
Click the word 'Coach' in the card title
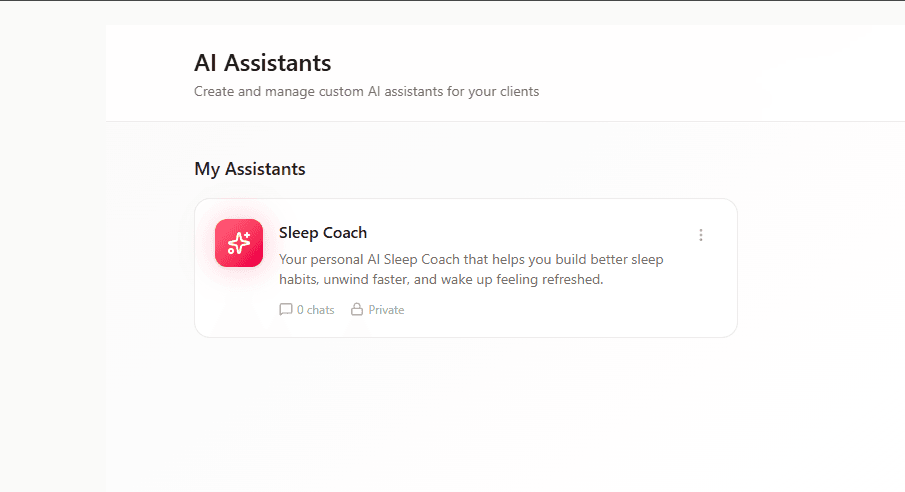[x=346, y=233]
